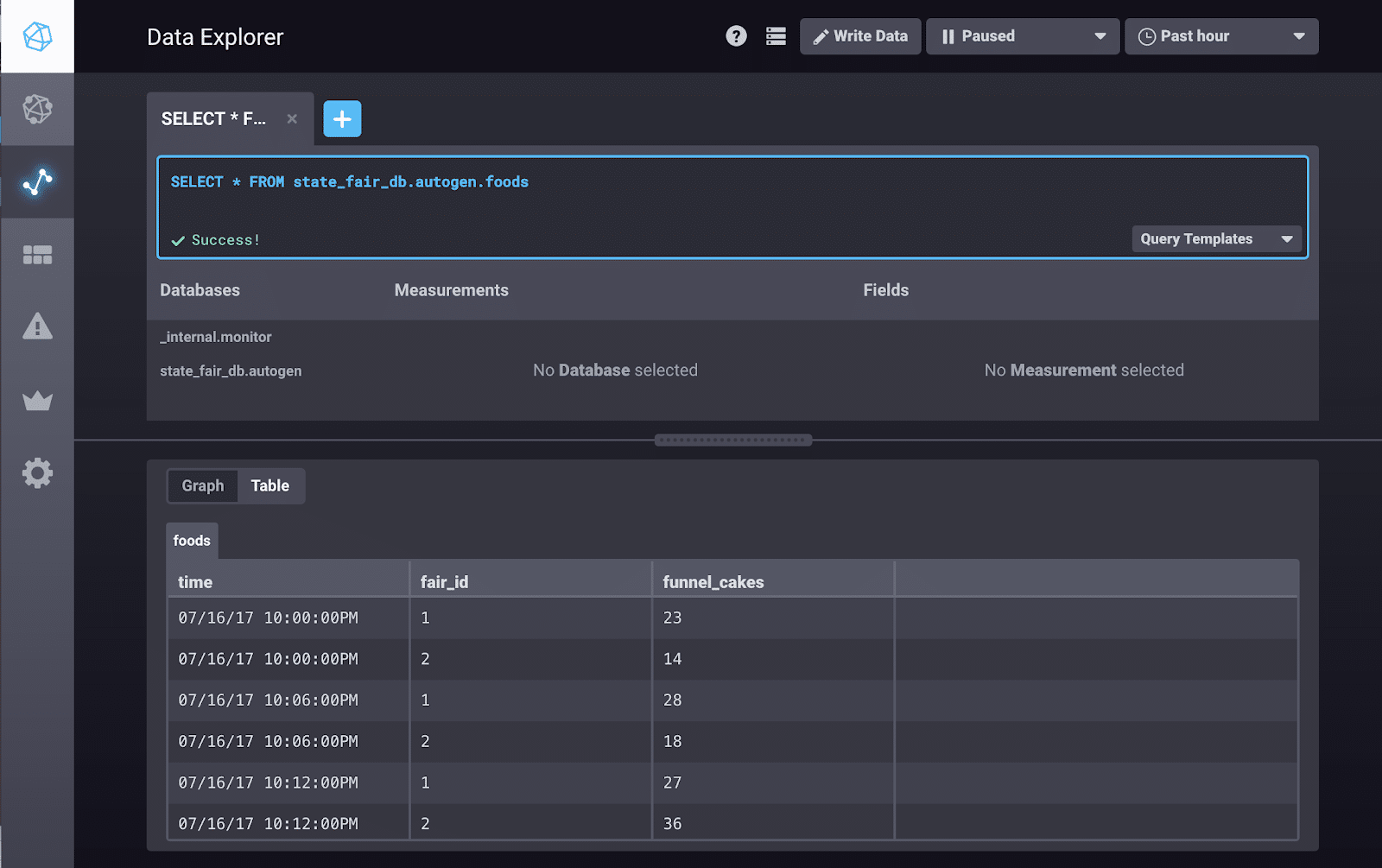Image resolution: width=1382 pixels, height=868 pixels.
Task: Open the Data Explorer graph sidebar icon
Action: tap(37, 181)
